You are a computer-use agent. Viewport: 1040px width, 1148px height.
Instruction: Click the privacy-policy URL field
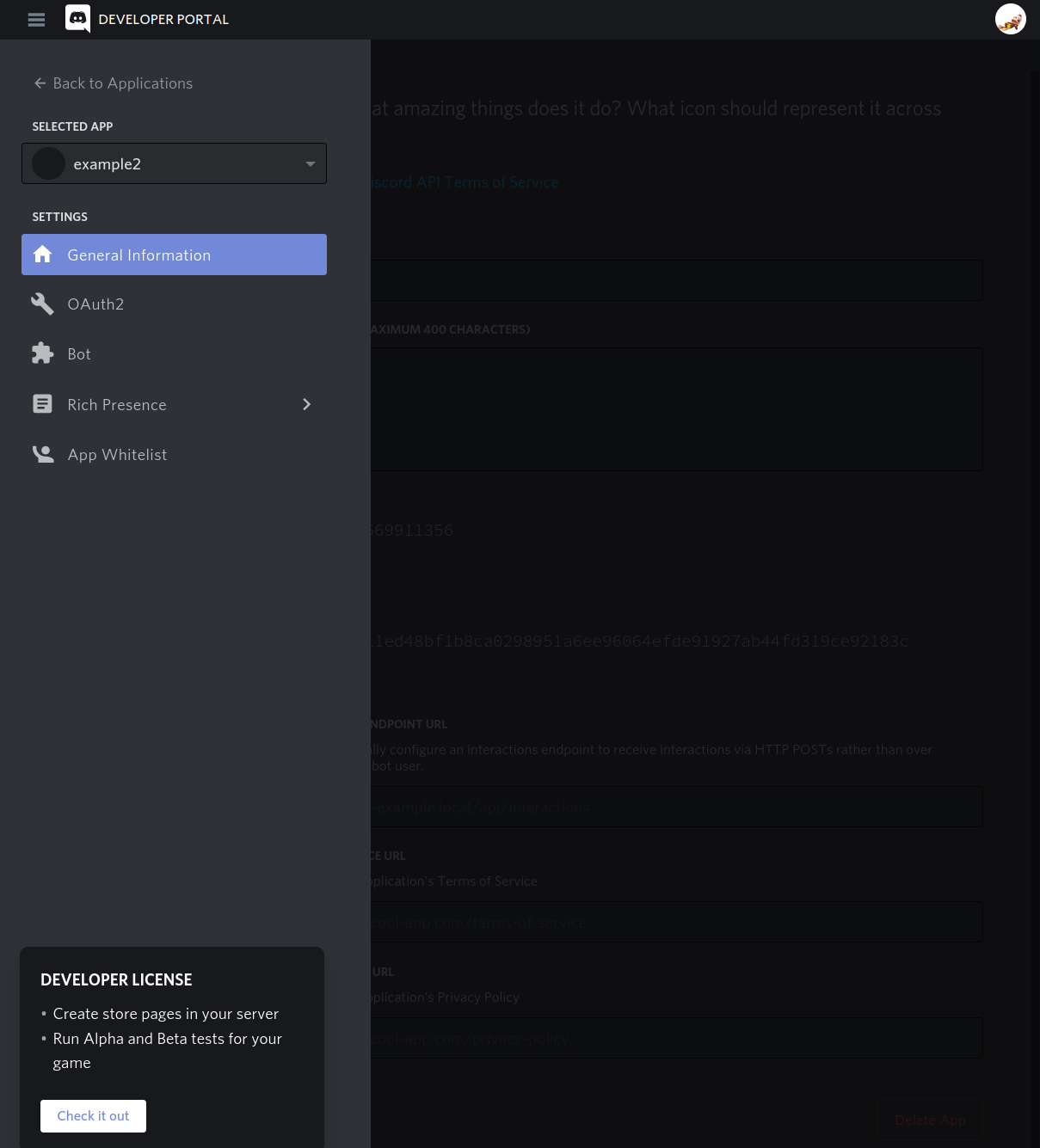click(676, 1038)
